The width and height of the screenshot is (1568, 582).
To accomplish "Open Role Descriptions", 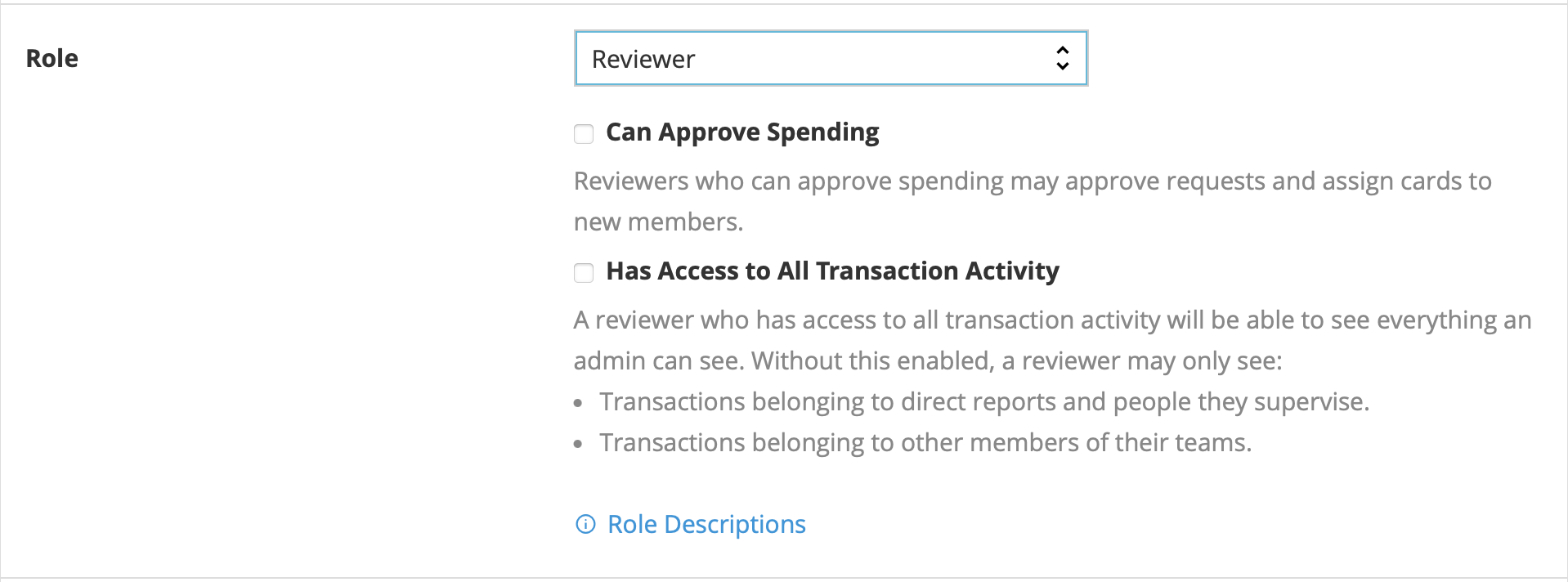I will pyautogui.click(x=706, y=524).
